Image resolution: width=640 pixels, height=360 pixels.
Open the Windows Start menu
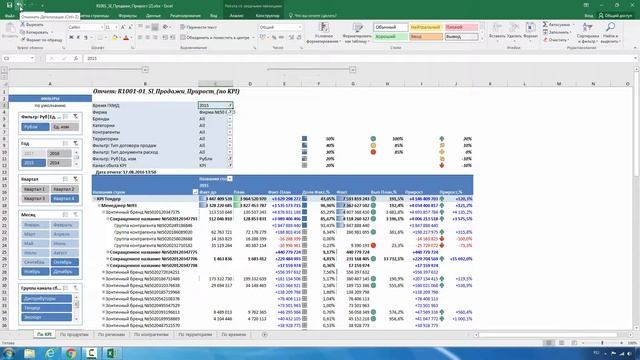point(8,353)
